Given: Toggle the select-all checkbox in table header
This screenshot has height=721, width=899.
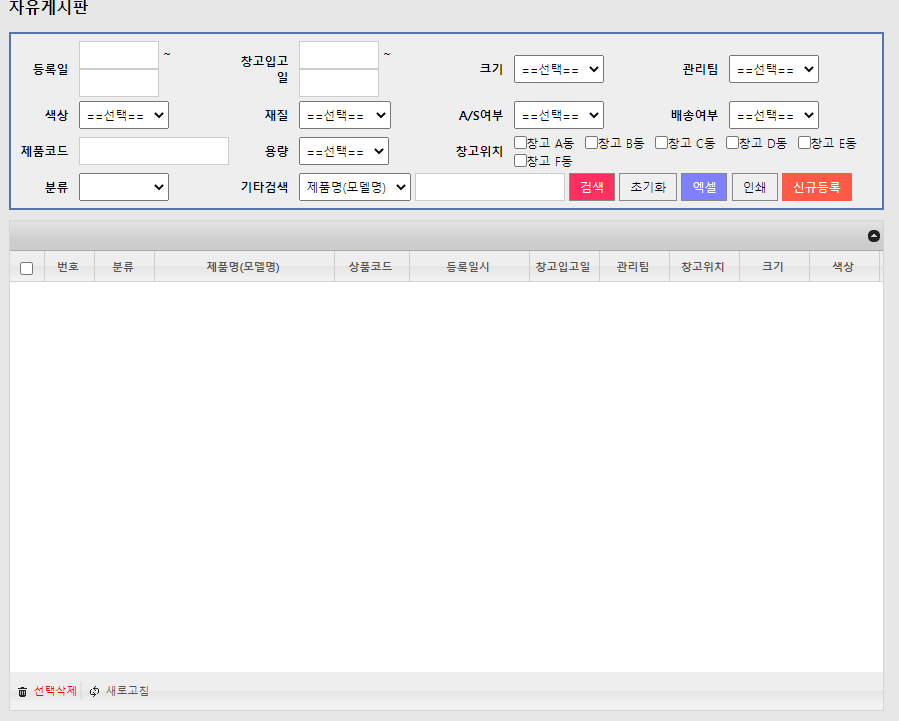Looking at the screenshot, I should click(27, 268).
